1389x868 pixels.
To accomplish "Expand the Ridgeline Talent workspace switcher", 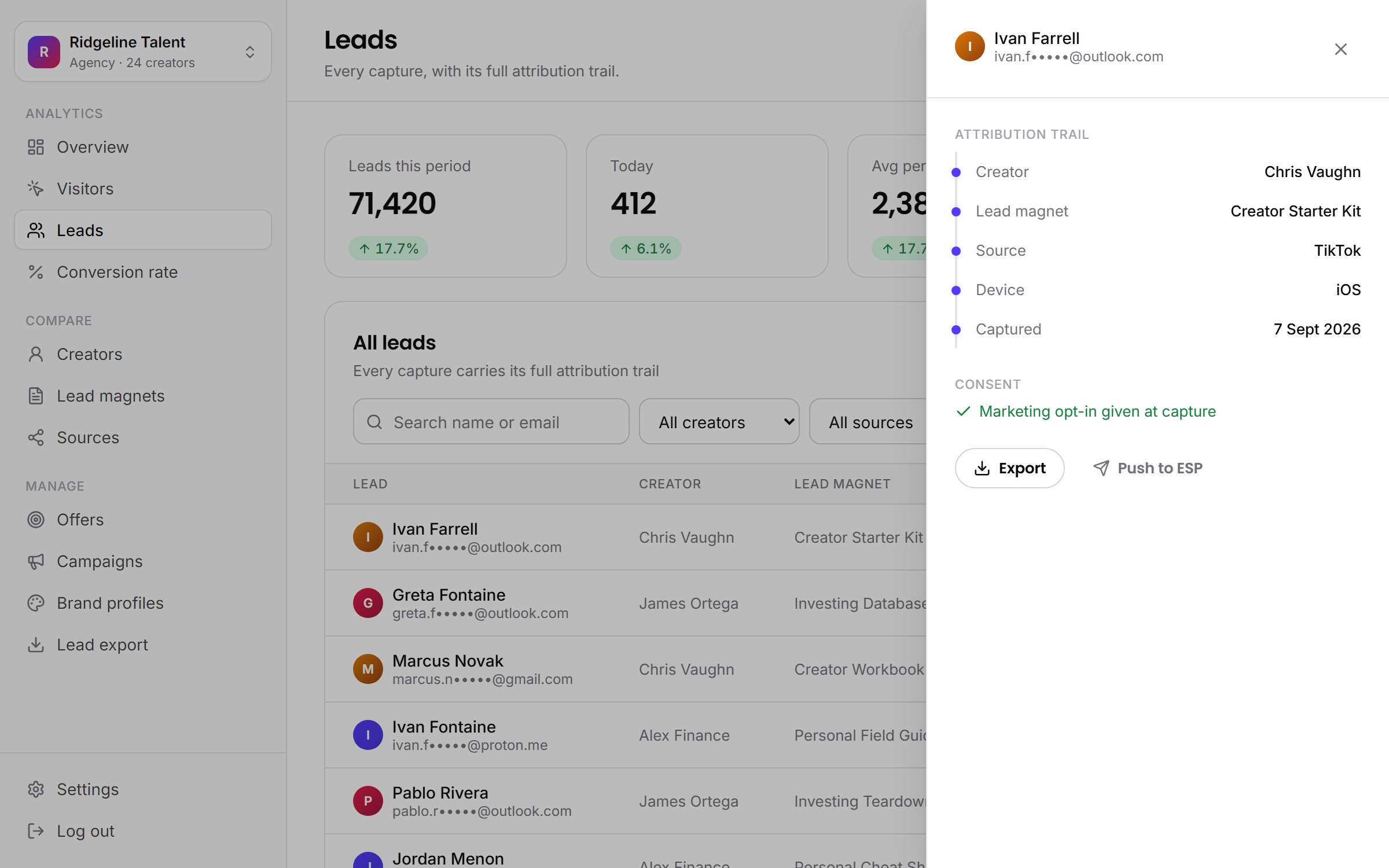I will [143, 52].
